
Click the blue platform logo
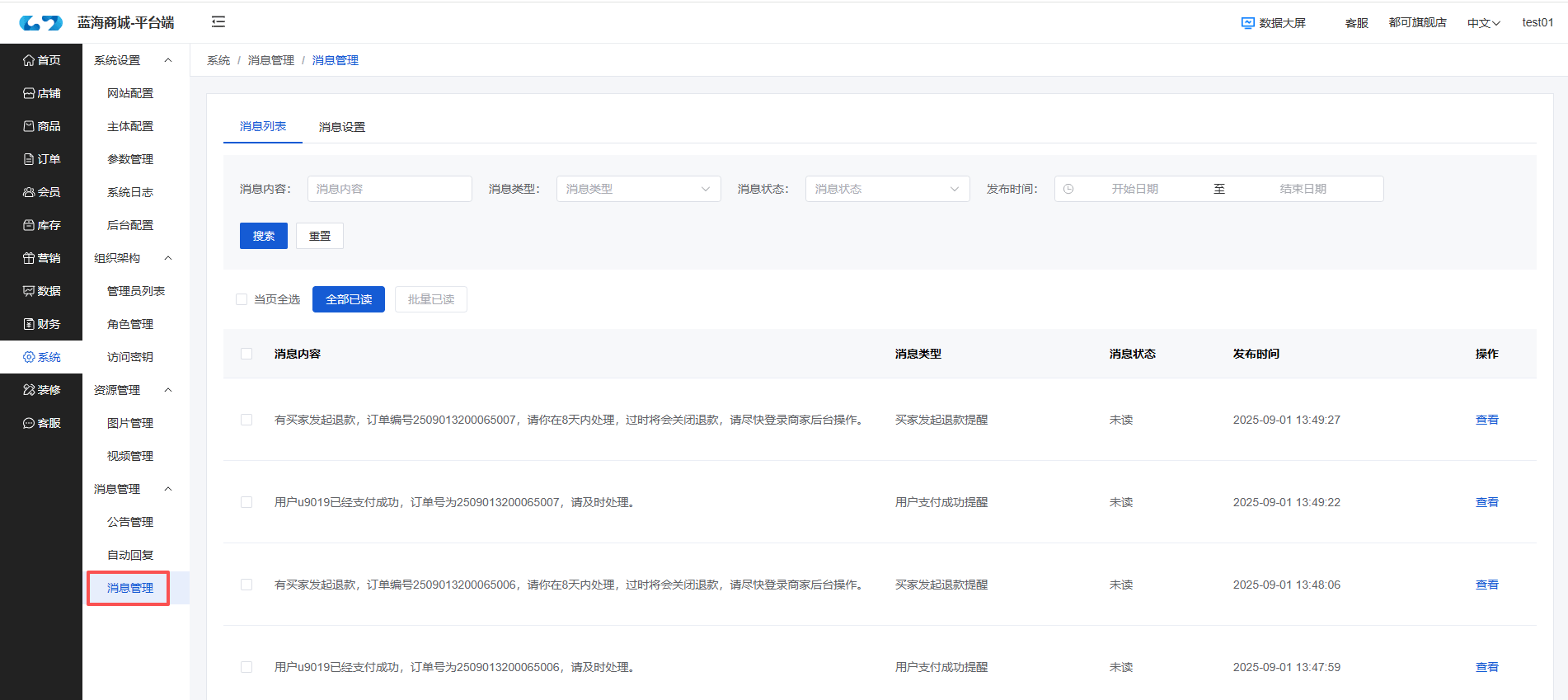[41, 22]
